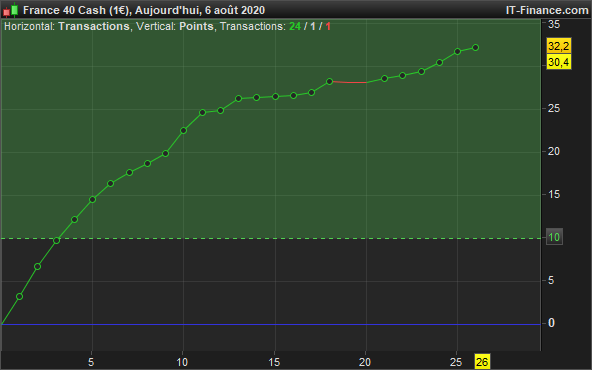Select the data point sitting on the dashed 10 line
Screen dimensions: 592x370
[56, 240]
